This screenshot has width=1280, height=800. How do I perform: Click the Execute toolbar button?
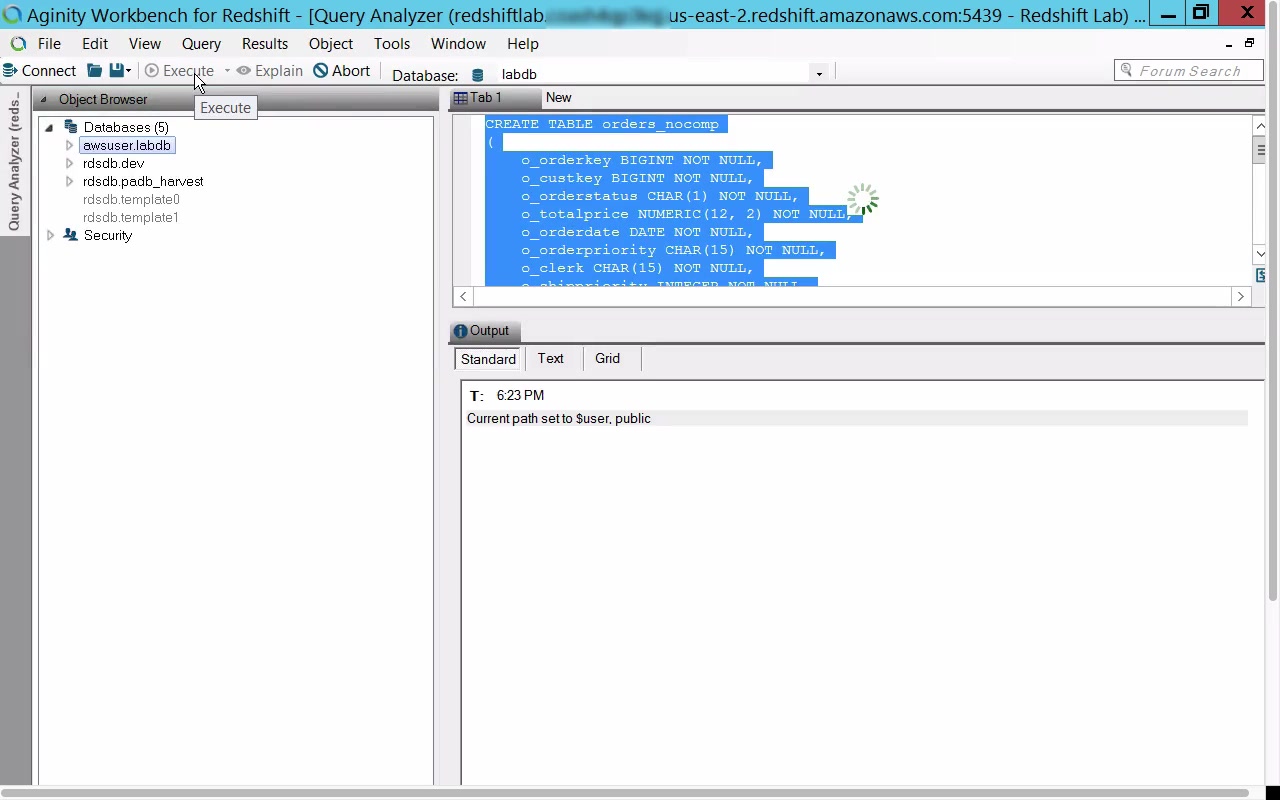click(x=180, y=71)
